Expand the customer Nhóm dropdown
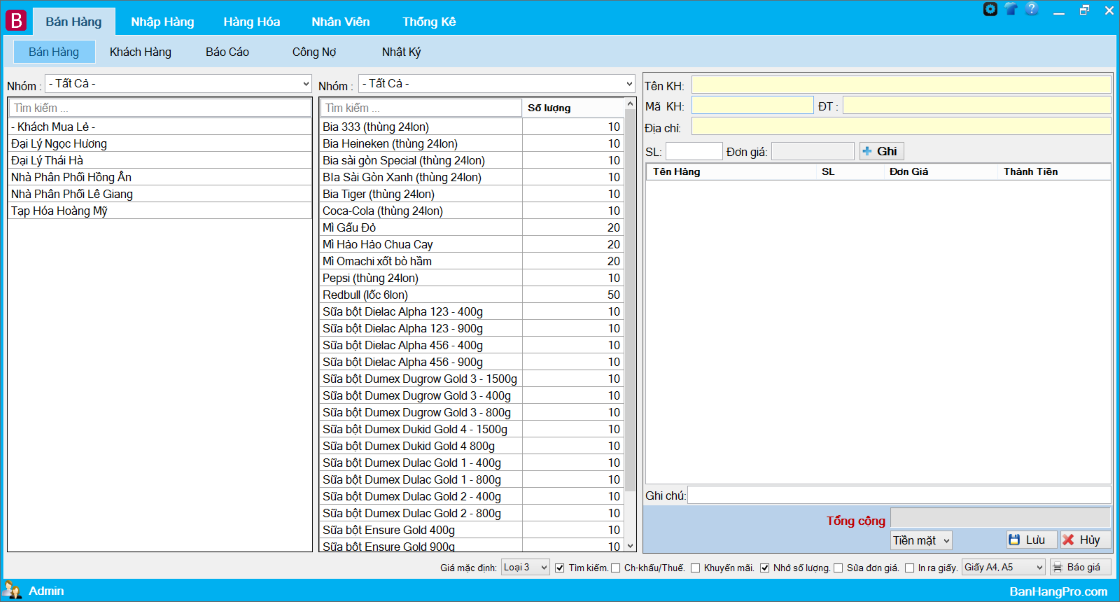 point(178,84)
